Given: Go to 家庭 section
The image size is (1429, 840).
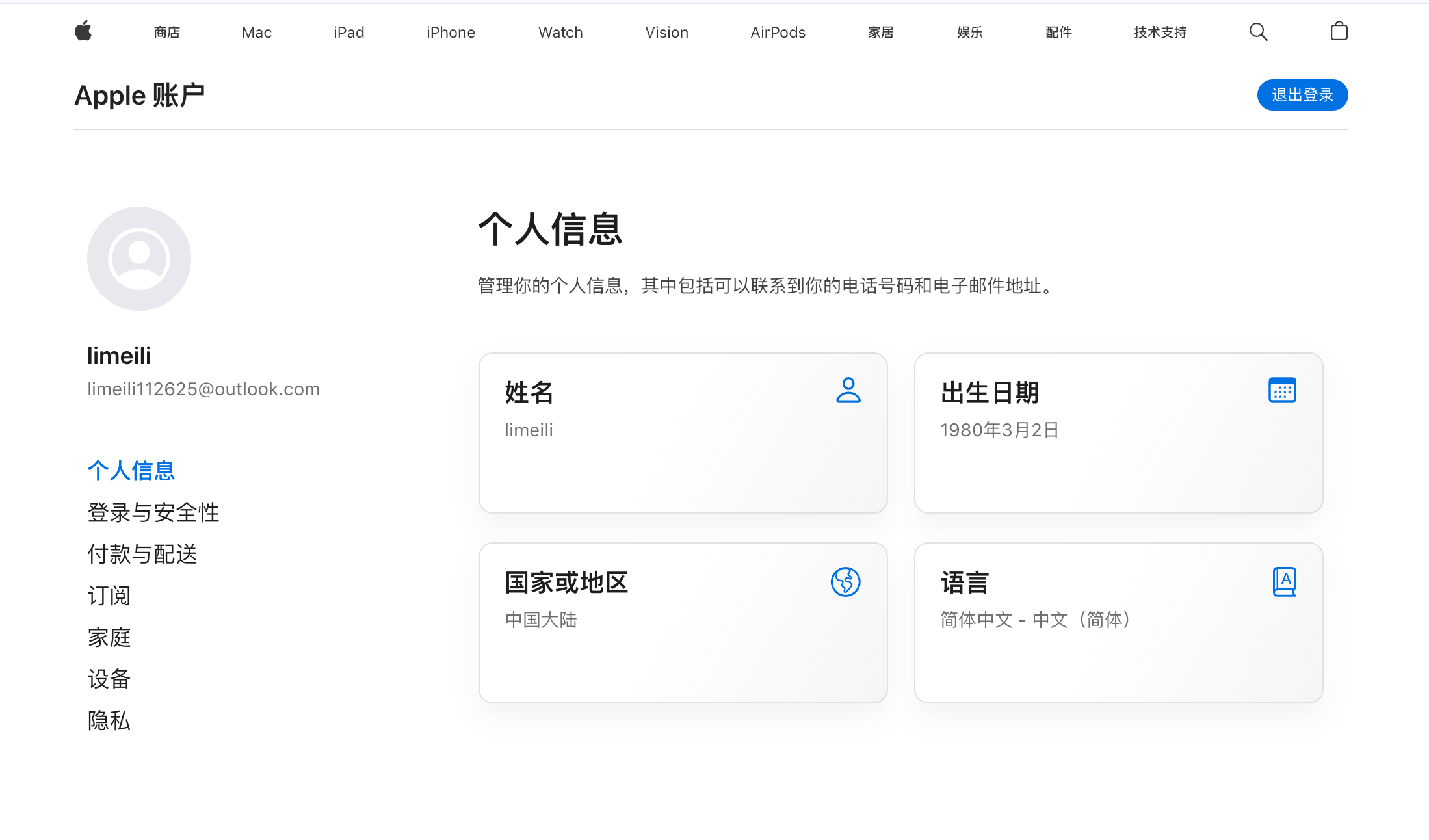Looking at the screenshot, I should [x=109, y=637].
